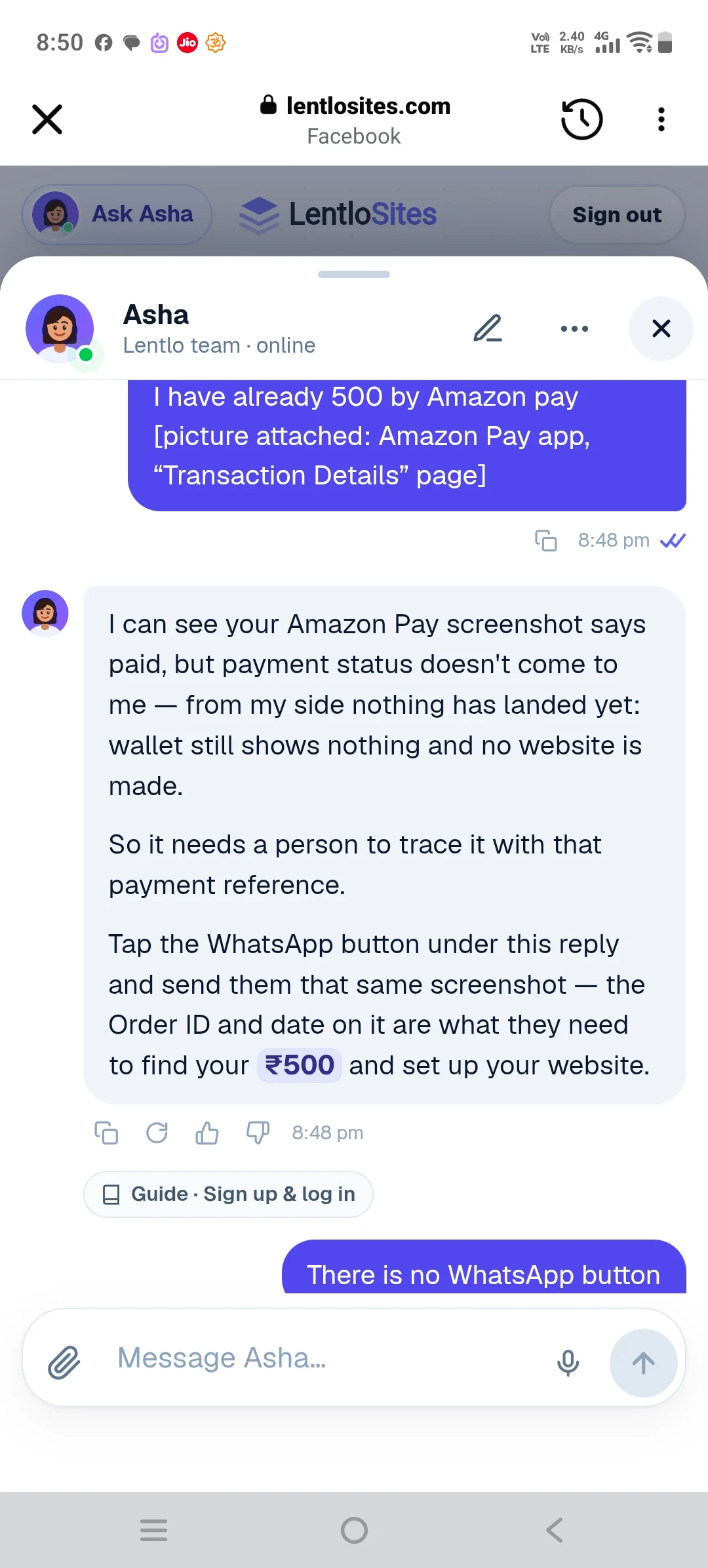The image size is (708, 1568).
Task: Open the three-dot chat options menu
Action: point(574,328)
